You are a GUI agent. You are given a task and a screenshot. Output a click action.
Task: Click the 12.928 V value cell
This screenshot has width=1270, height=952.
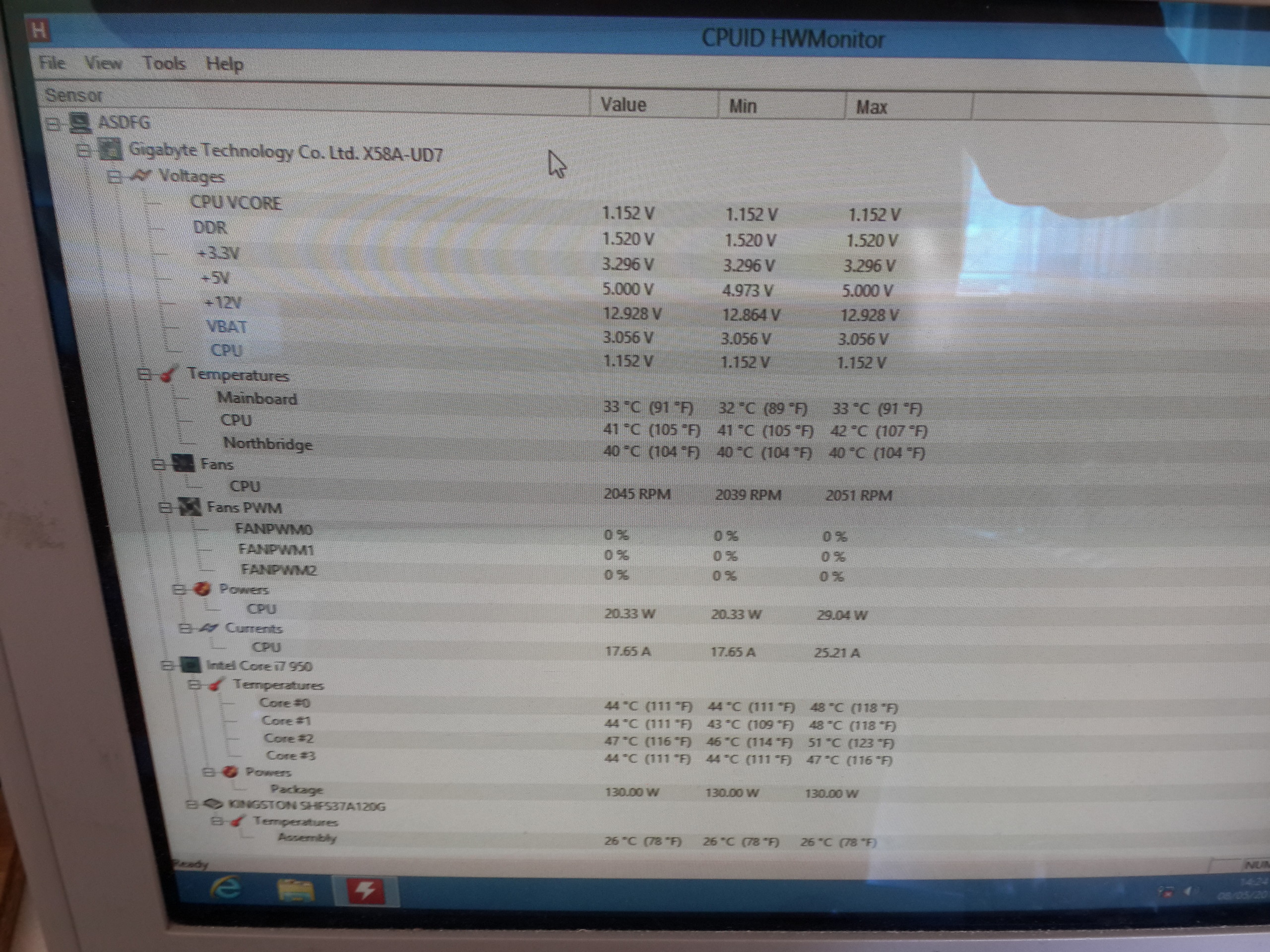pos(632,314)
